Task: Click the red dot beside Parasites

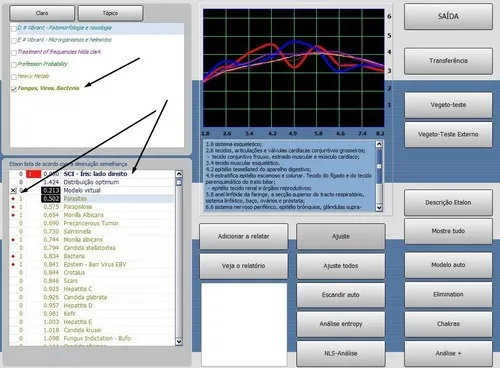Action: (13, 199)
